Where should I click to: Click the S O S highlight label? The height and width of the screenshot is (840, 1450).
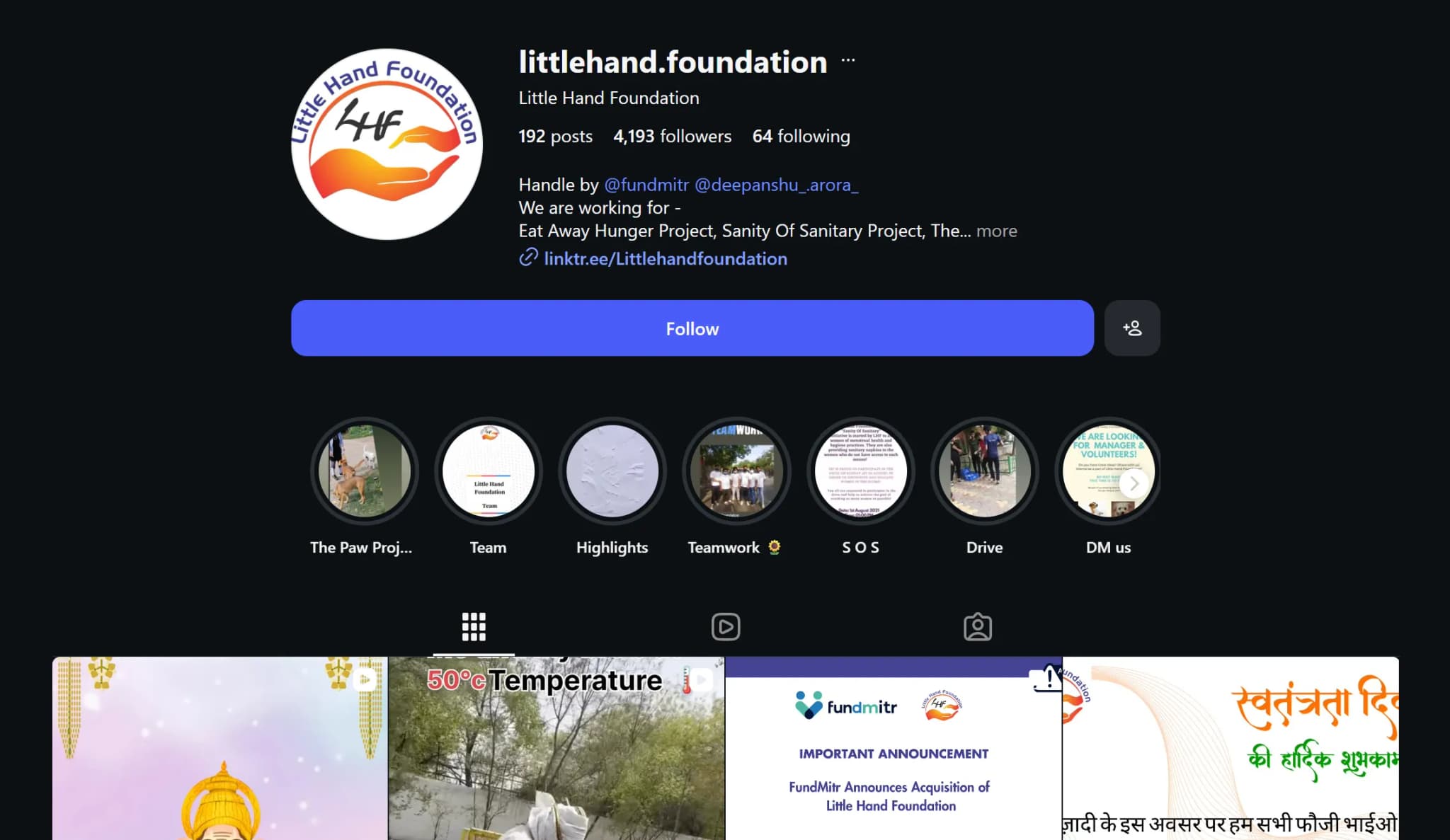[x=861, y=548]
